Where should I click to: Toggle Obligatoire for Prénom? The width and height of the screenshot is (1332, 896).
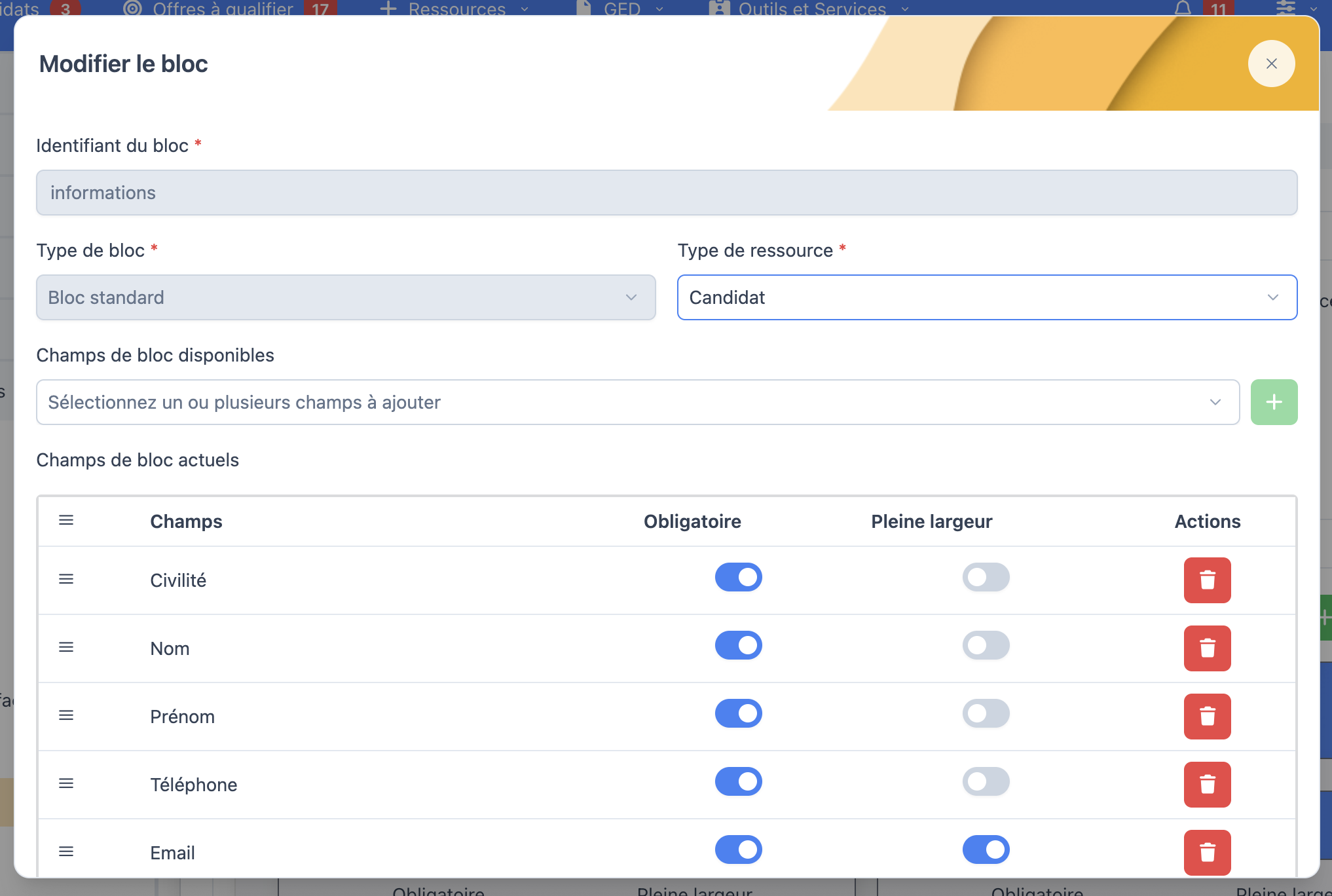(738, 713)
